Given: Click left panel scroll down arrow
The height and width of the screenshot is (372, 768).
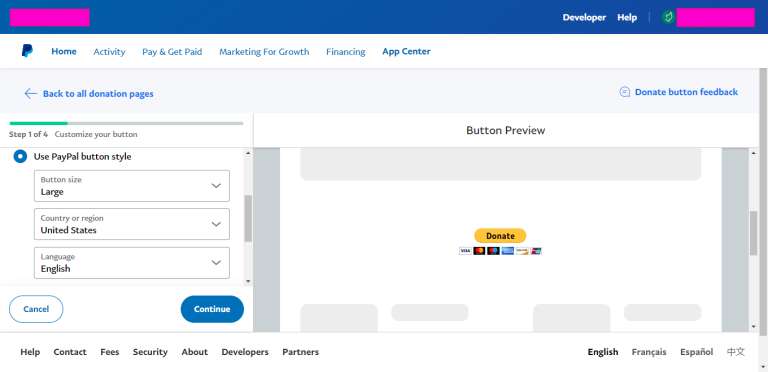Looking at the screenshot, I should coord(248,281).
